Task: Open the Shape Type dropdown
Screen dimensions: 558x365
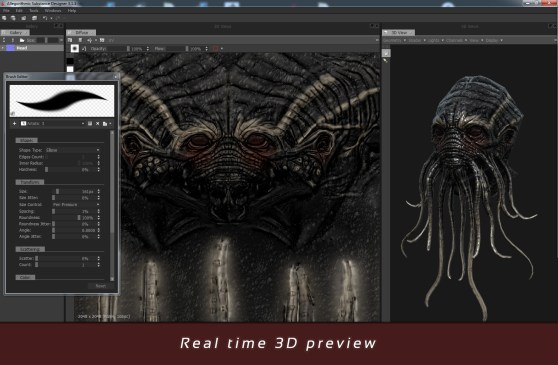Action: point(73,150)
